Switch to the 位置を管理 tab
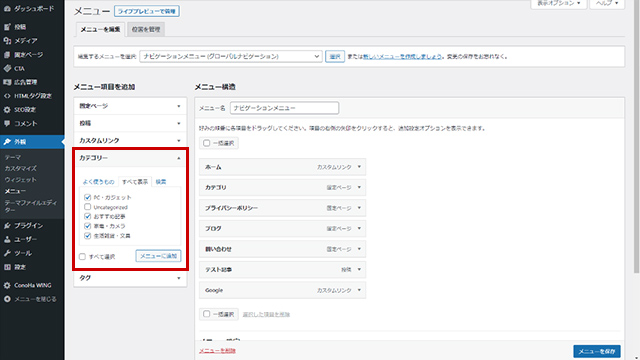This screenshot has height=360, width=640. click(x=146, y=29)
